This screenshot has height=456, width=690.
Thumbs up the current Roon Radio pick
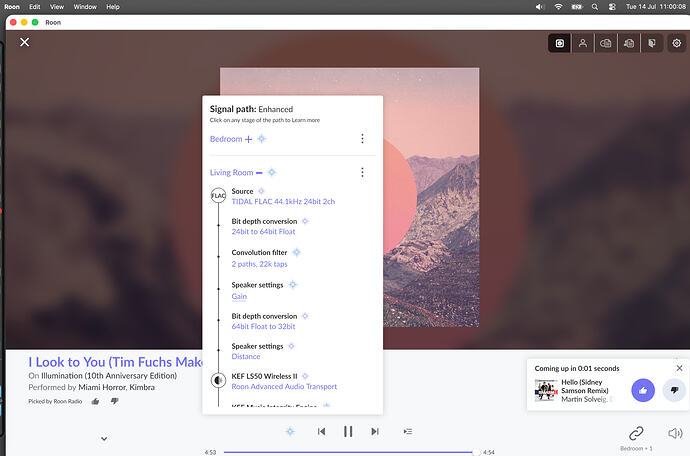click(95, 401)
